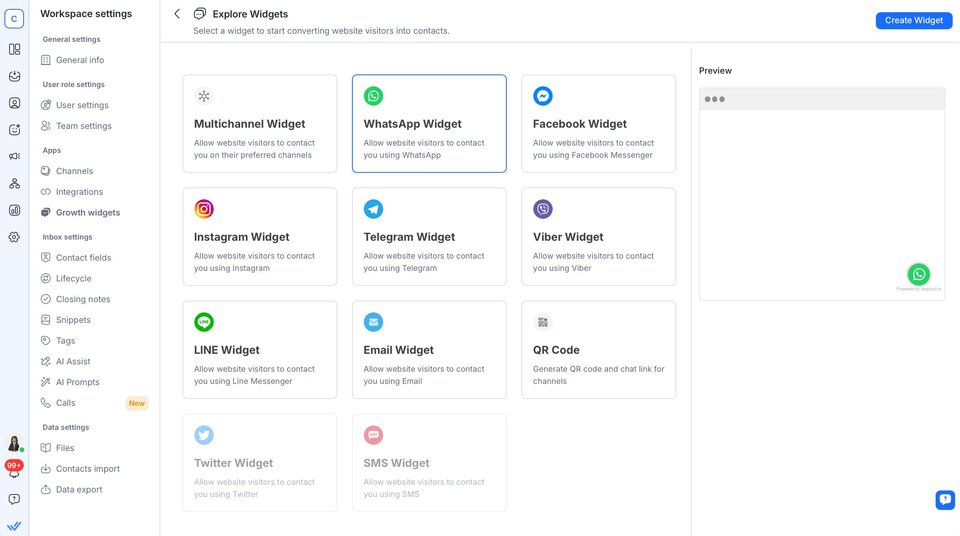Click the Data export upload icon

tap(45, 489)
